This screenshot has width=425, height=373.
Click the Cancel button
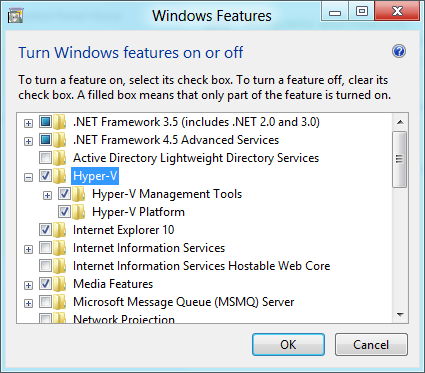coord(371,344)
